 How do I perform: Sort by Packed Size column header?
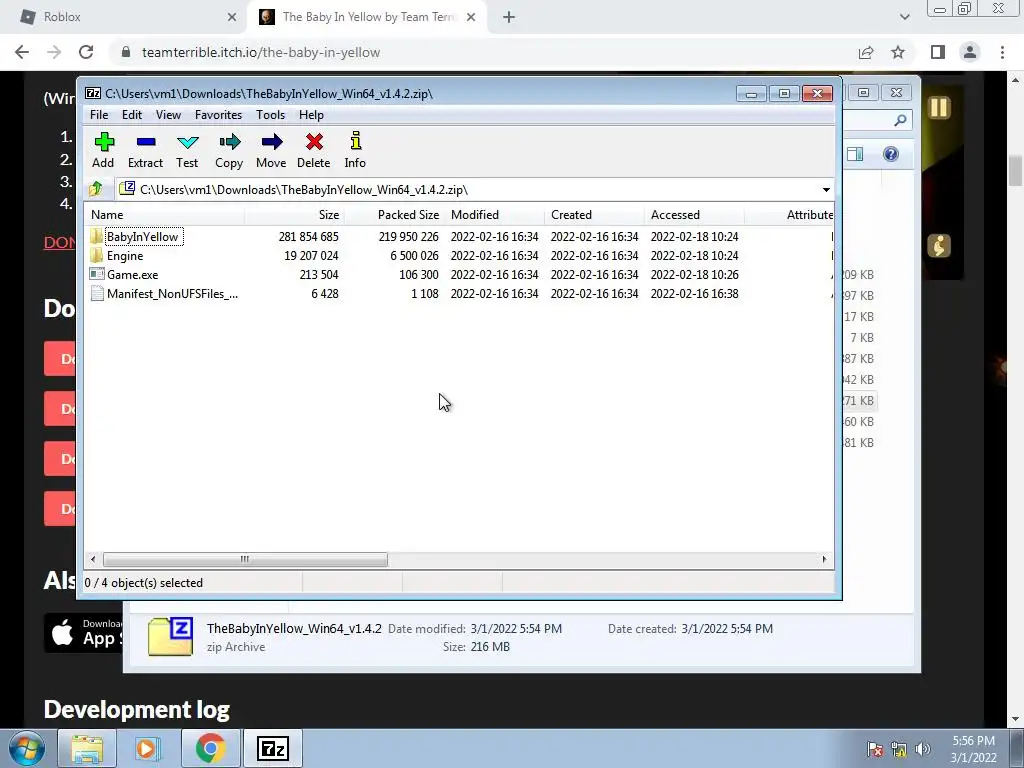(394, 215)
